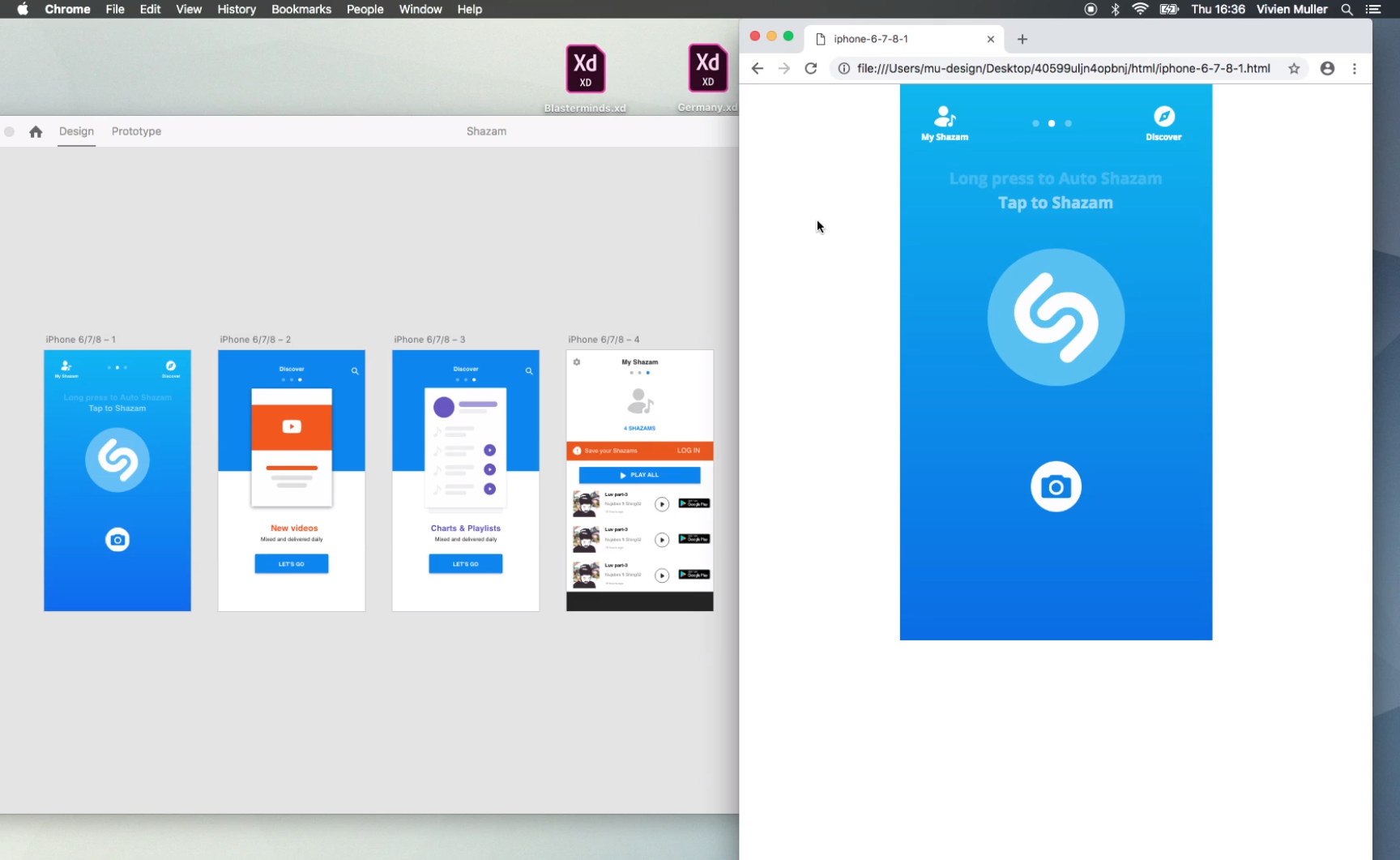The height and width of the screenshot is (860, 1400).
Task: Open Germany.xd desktop file
Action: click(707, 78)
